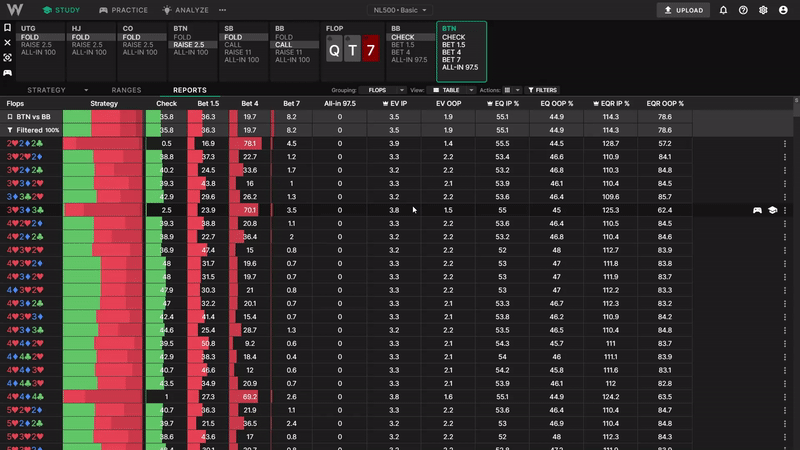Click the red 7 flop card

[x=371, y=49]
